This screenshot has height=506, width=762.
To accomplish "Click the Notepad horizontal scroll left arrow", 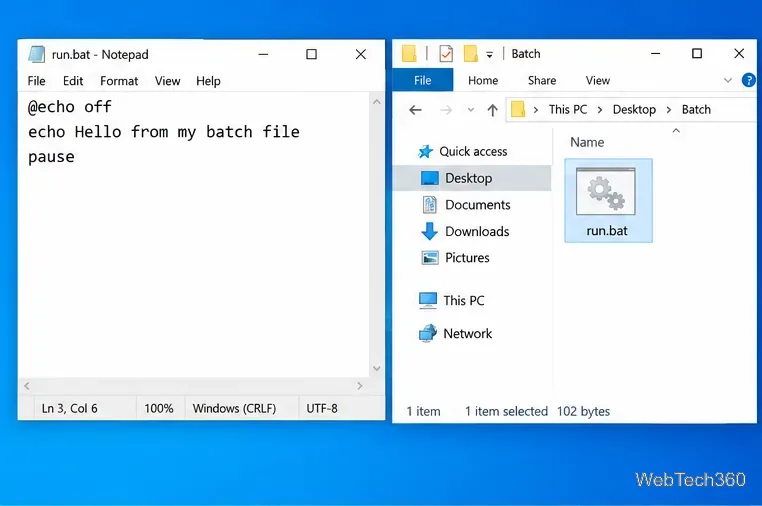I will click(27, 386).
